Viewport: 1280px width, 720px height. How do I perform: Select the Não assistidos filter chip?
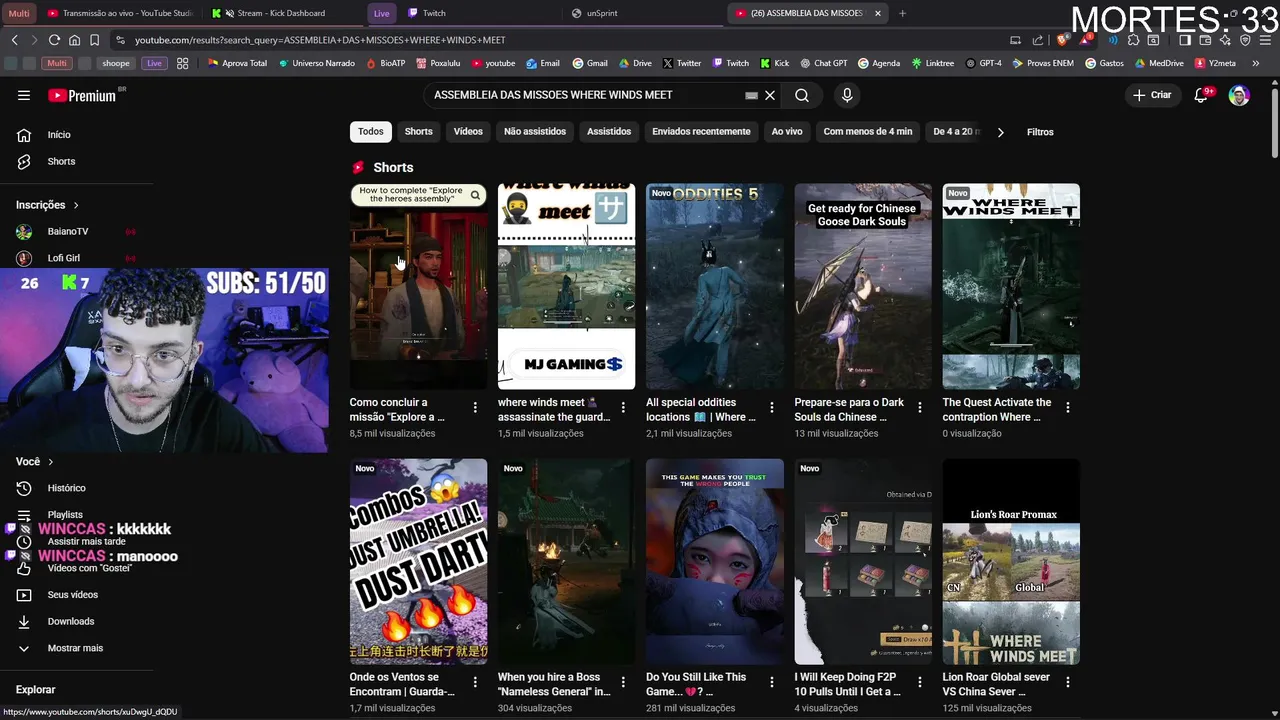[535, 132]
